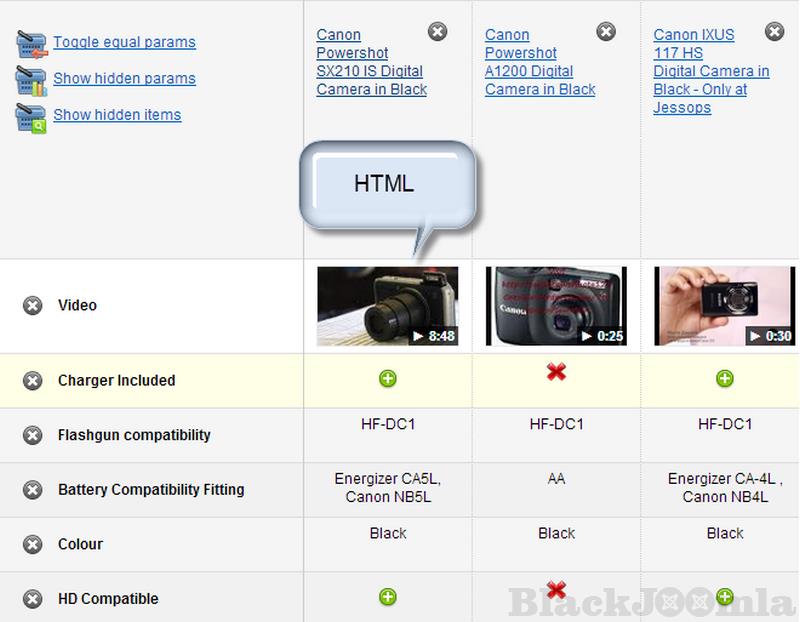This screenshot has width=800, height=622.
Task: Open Show hidden items link
Action: [x=117, y=114]
